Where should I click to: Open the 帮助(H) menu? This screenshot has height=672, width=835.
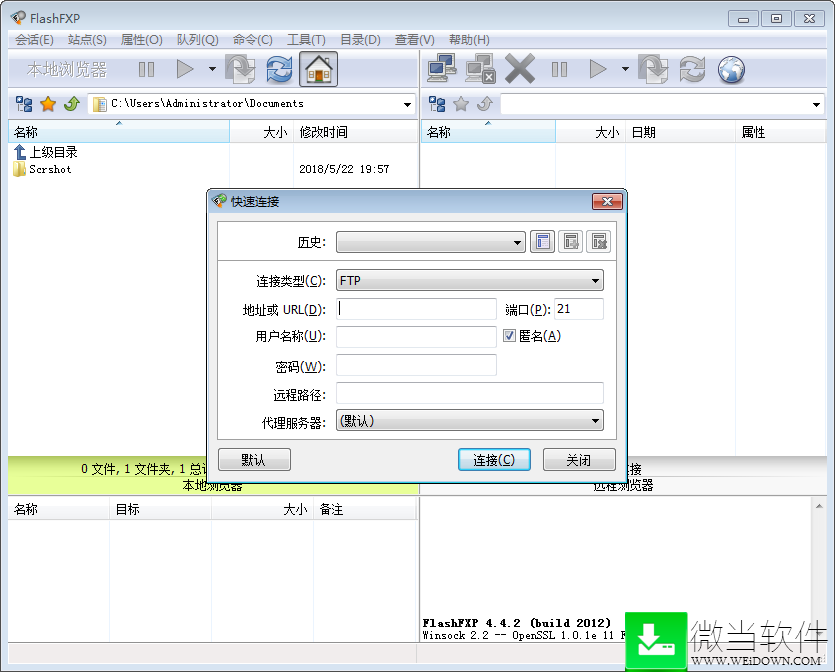(x=469, y=40)
